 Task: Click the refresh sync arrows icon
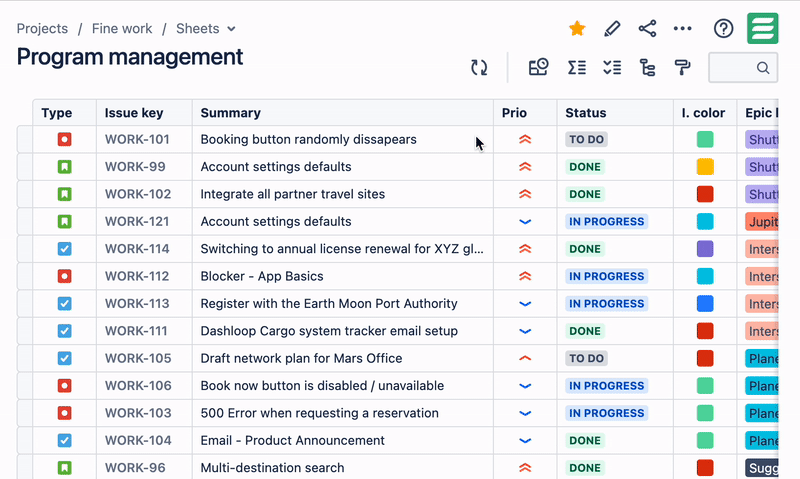coord(479,67)
